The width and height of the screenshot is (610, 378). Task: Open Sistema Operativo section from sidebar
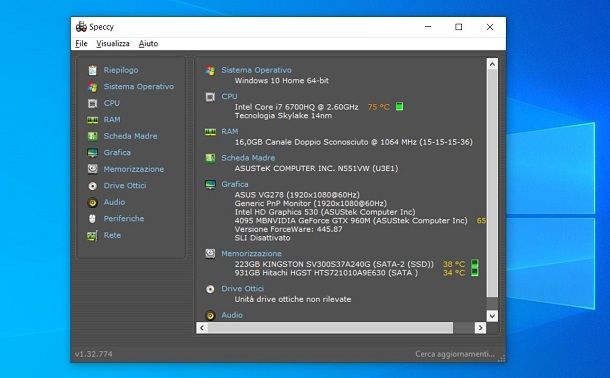click(138, 87)
